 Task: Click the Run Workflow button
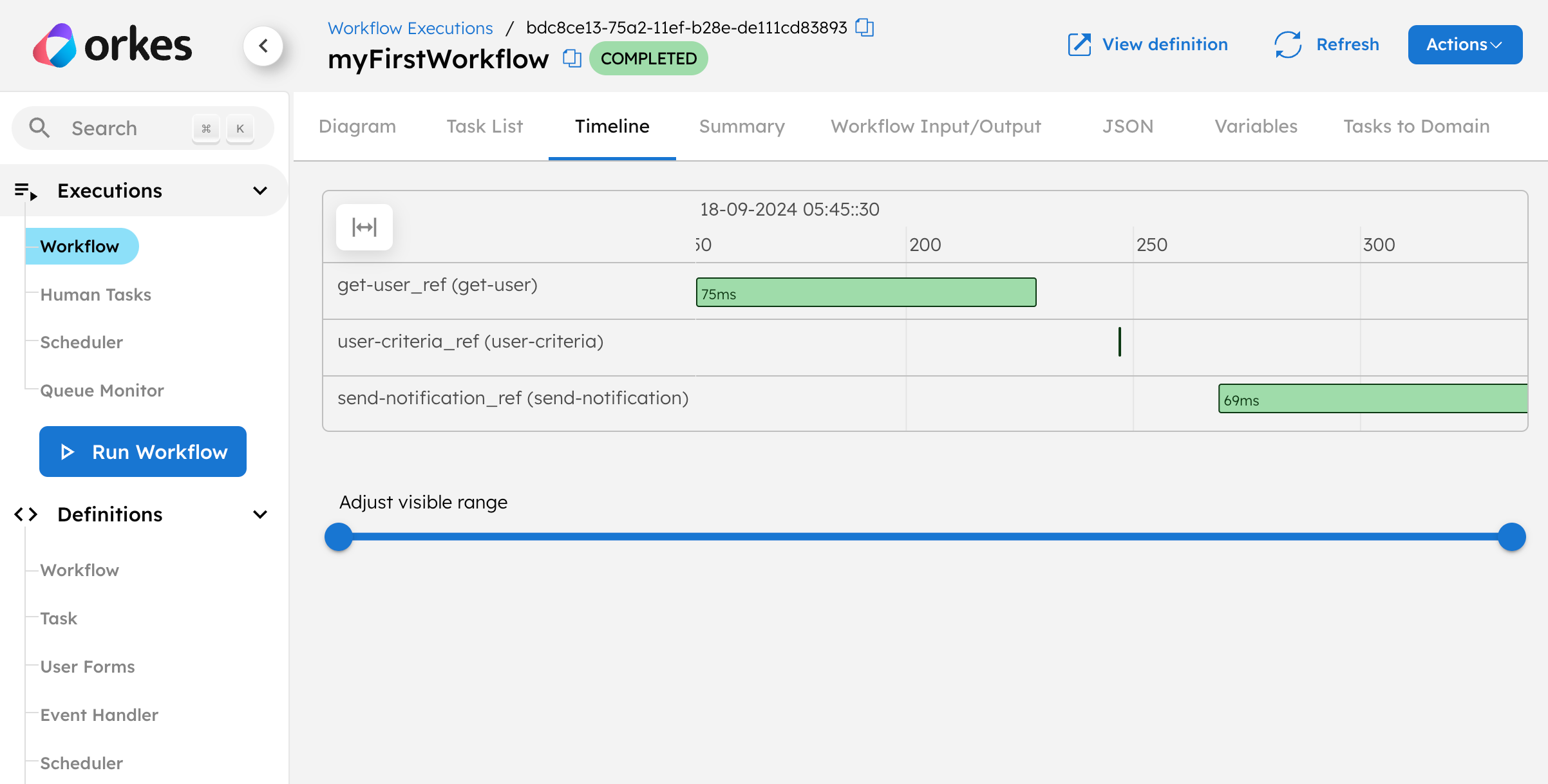click(x=143, y=451)
